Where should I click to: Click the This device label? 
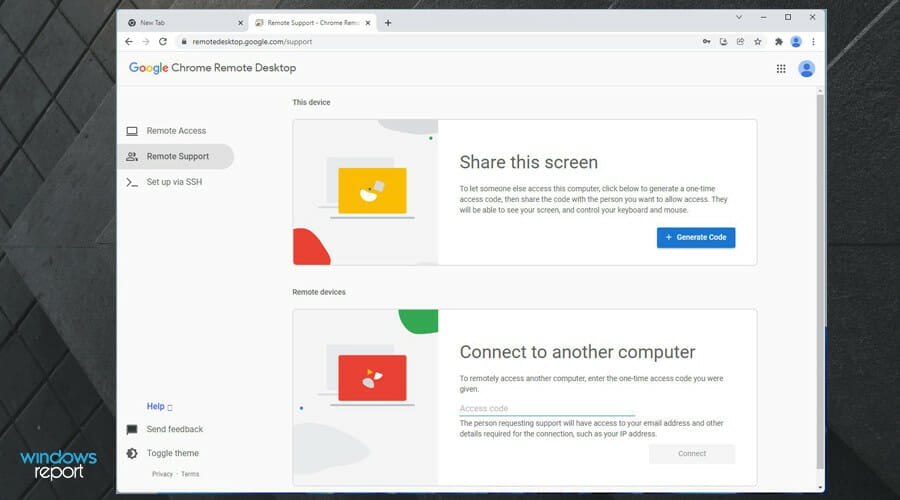pos(311,102)
